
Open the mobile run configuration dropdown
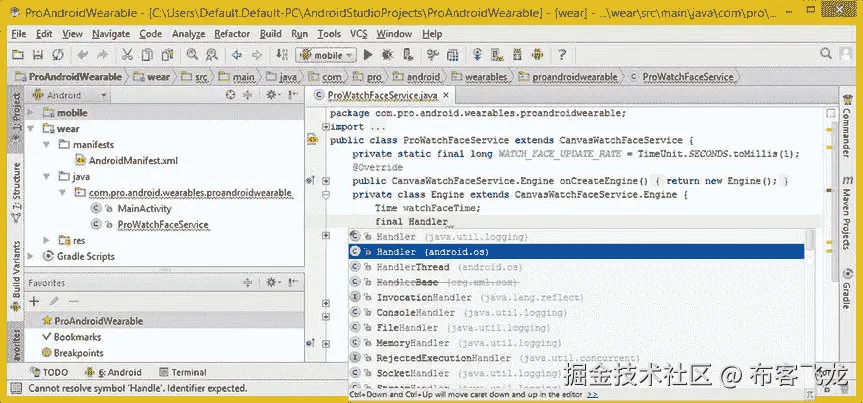pyautogui.click(x=326, y=55)
